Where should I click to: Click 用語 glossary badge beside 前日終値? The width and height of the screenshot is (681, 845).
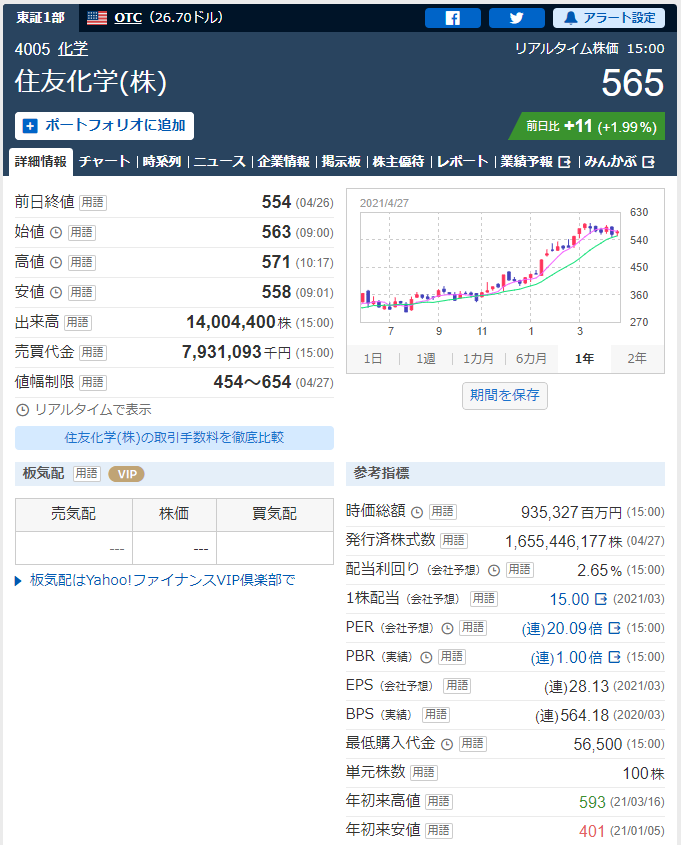(x=93, y=203)
